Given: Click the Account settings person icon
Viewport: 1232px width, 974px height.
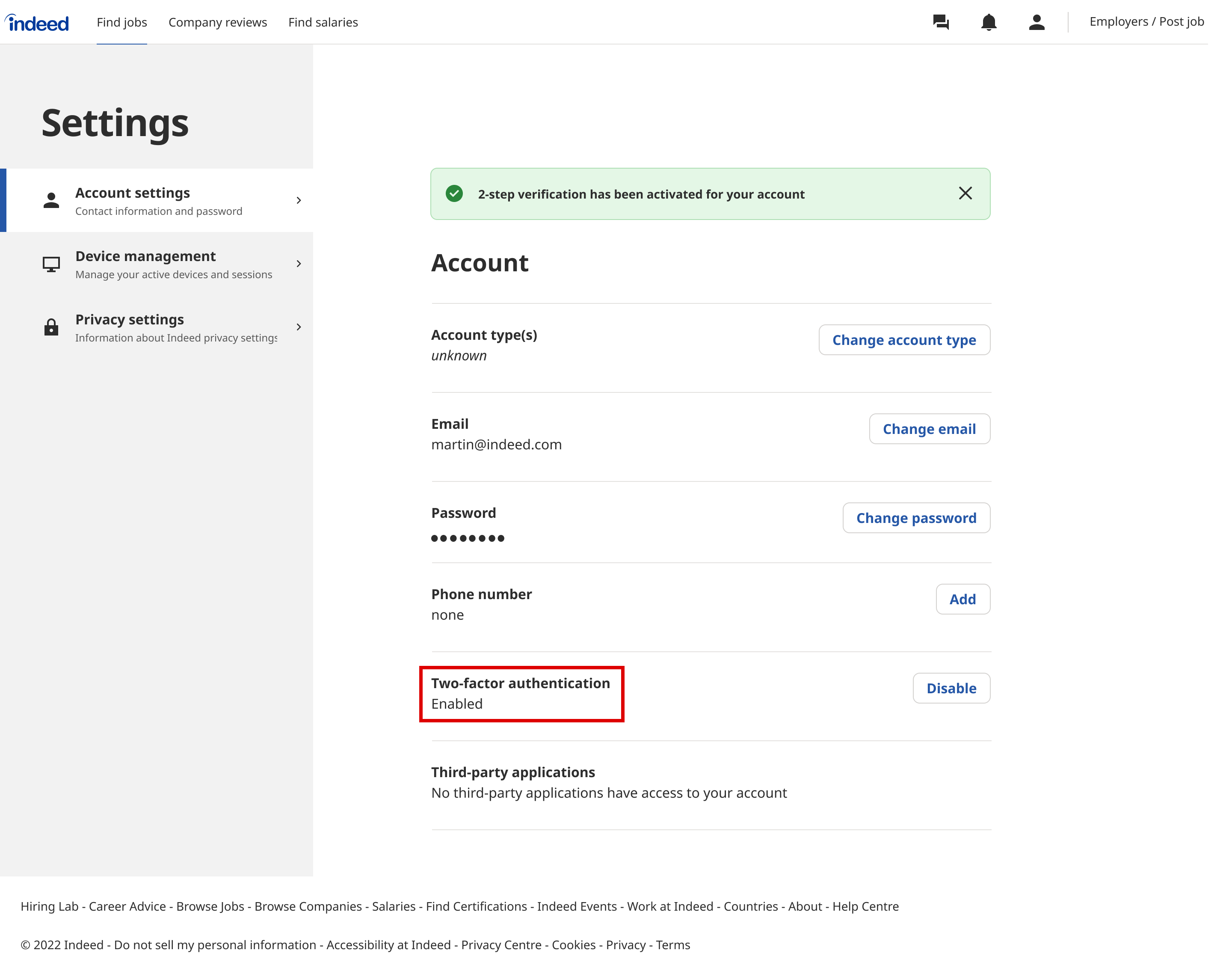Looking at the screenshot, I should 51,201.
